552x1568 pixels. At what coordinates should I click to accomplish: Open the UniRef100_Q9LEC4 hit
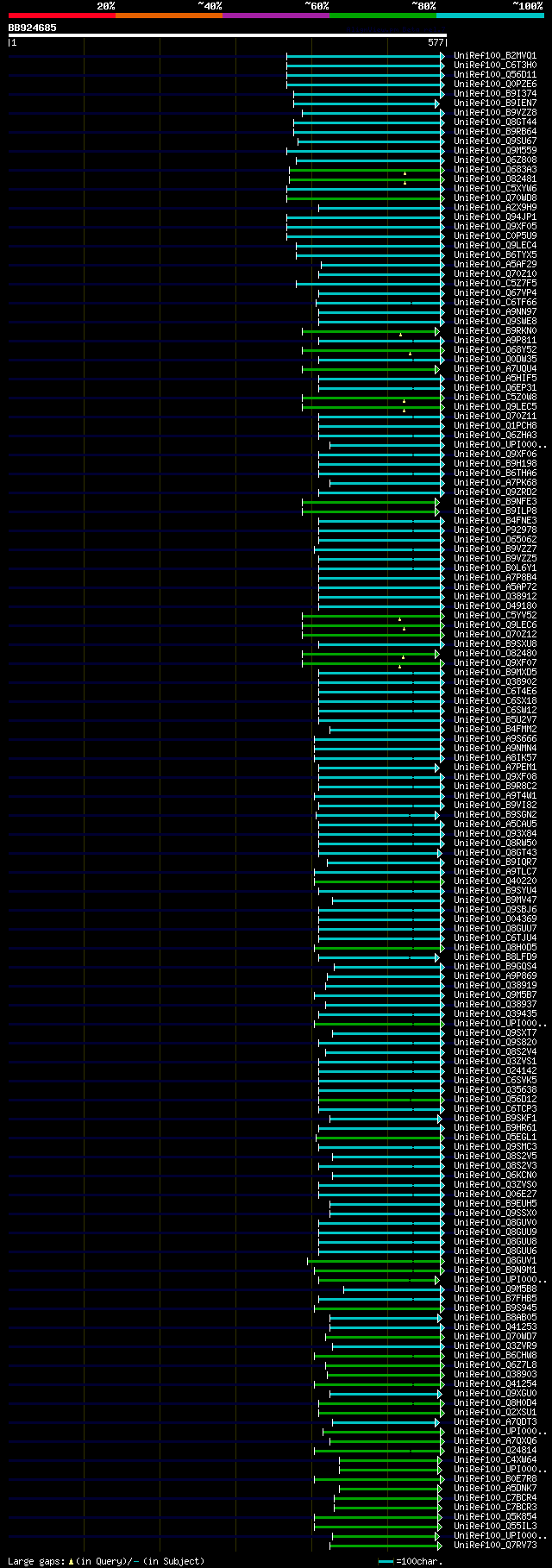[x=495, y=245]
